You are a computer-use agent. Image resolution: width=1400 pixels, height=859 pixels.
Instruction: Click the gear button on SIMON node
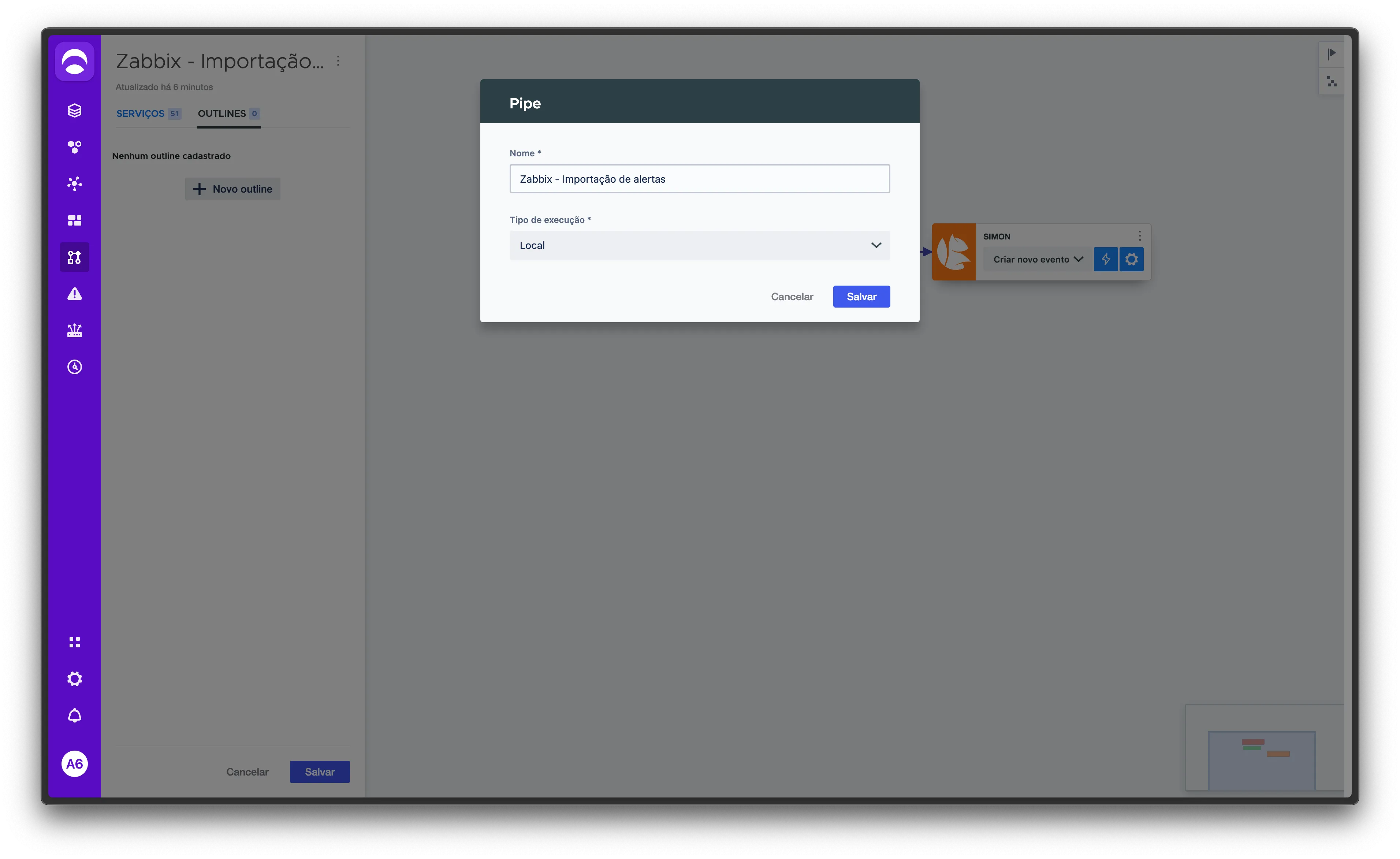(1131, 259)
